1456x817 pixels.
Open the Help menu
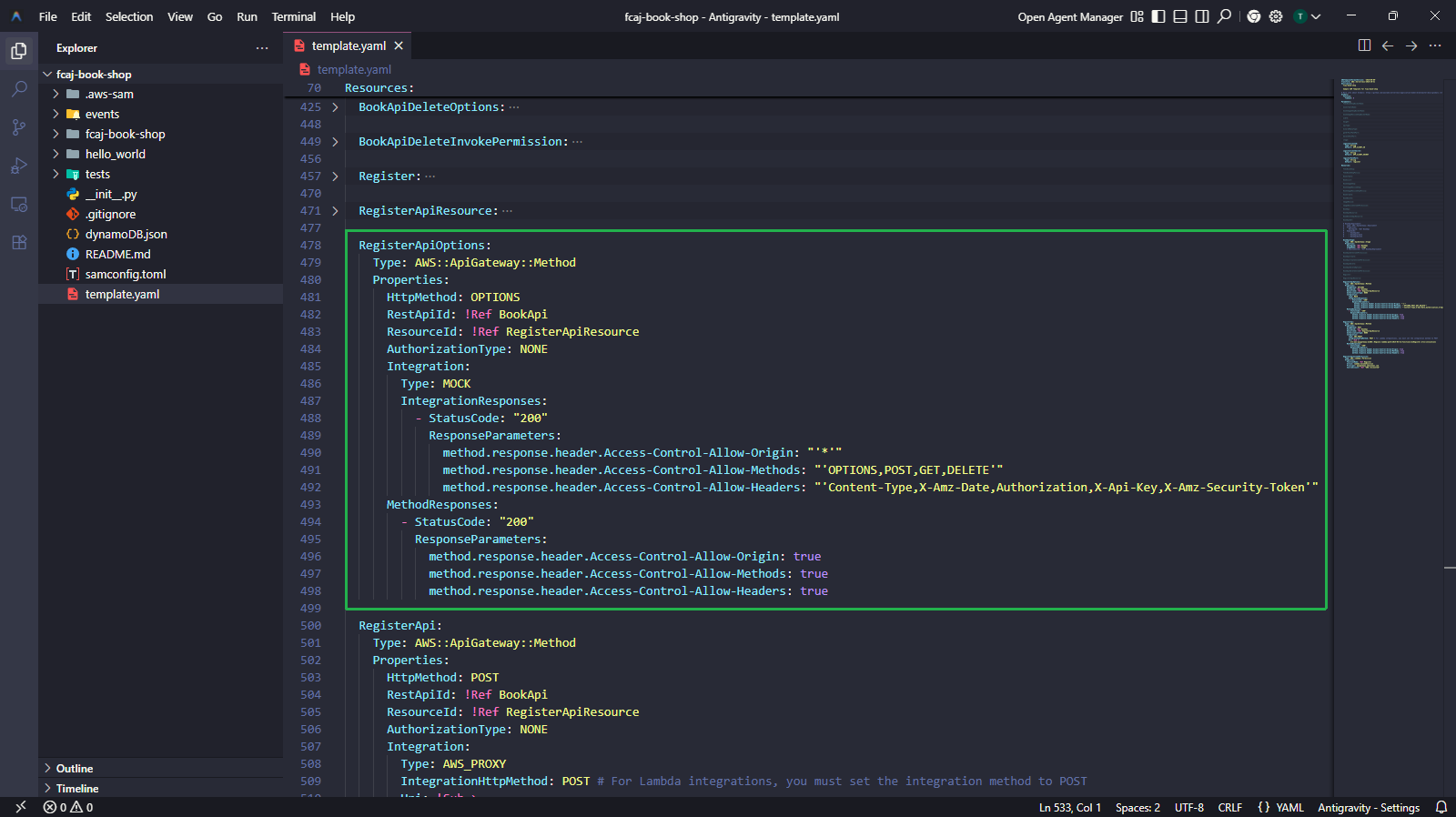[x=342, y=16]
